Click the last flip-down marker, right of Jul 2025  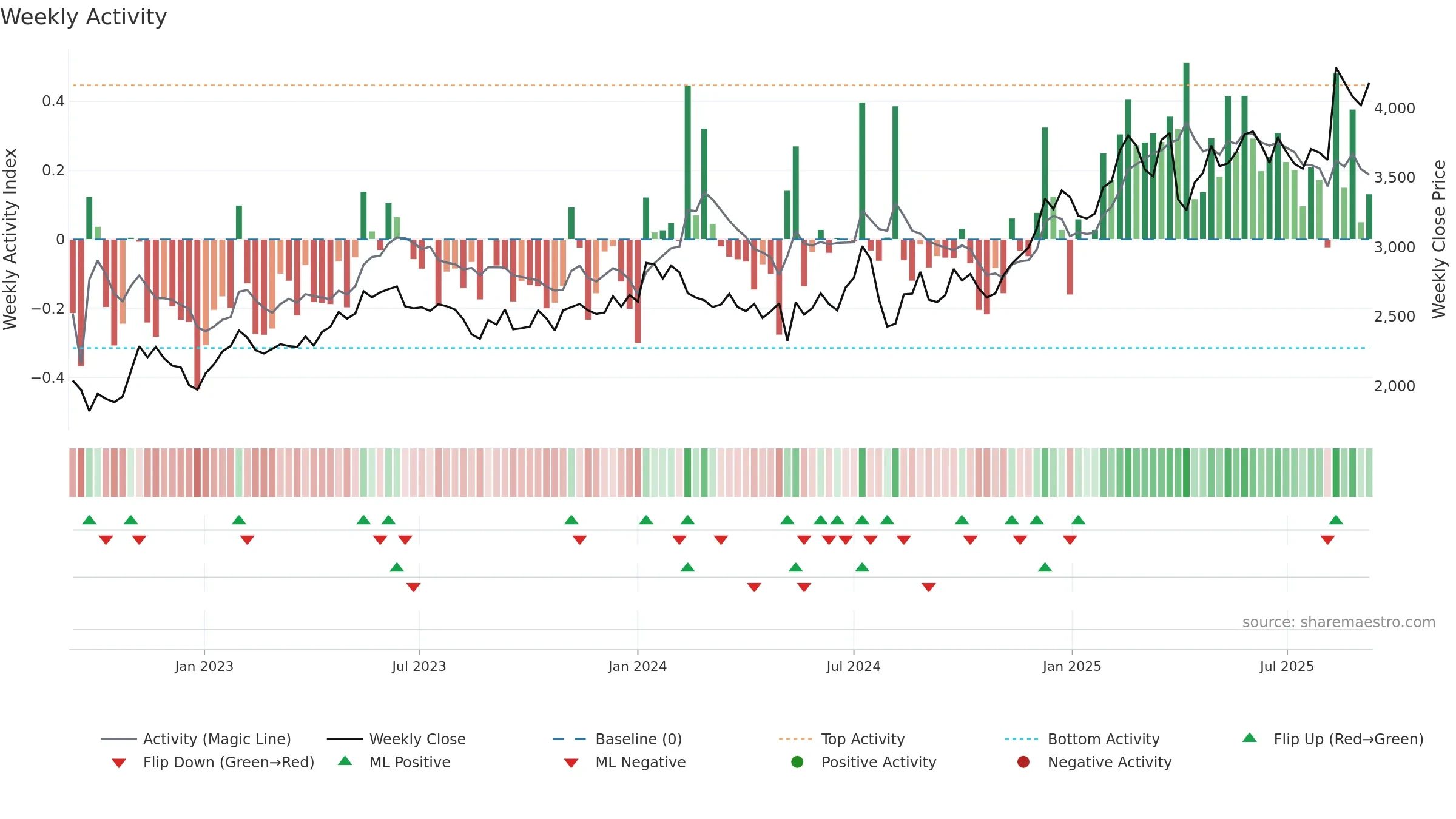[1327, 540]
